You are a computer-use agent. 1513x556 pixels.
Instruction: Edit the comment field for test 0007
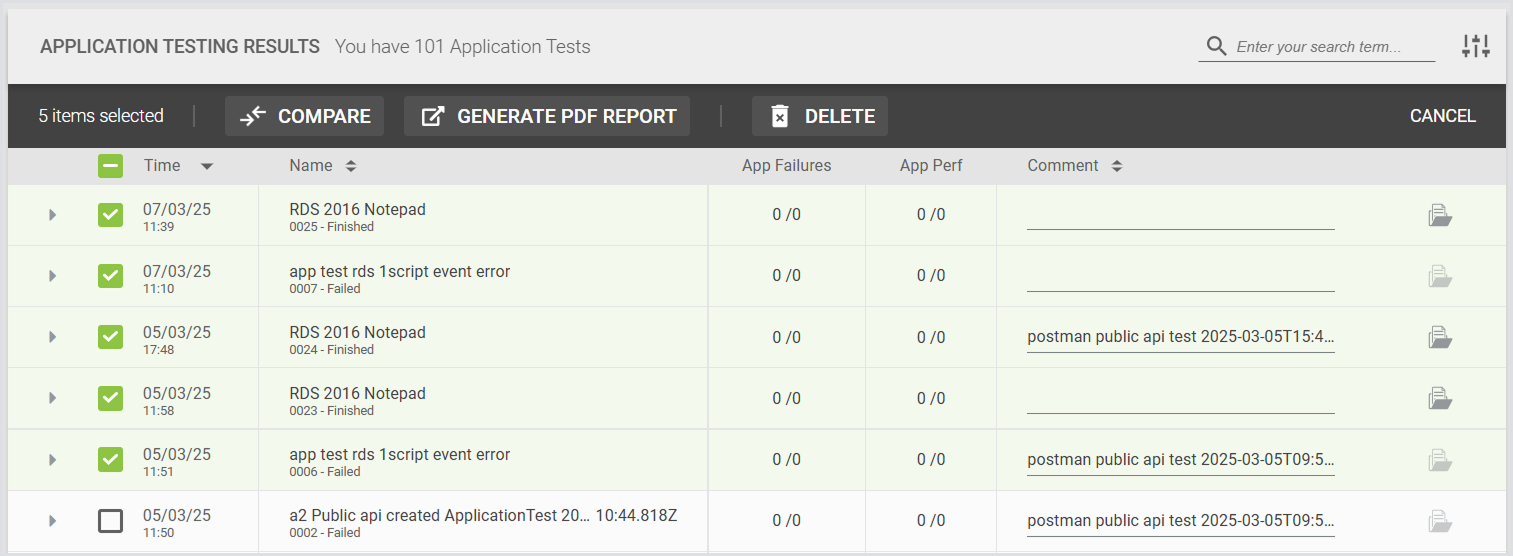tap(1180, 276)
